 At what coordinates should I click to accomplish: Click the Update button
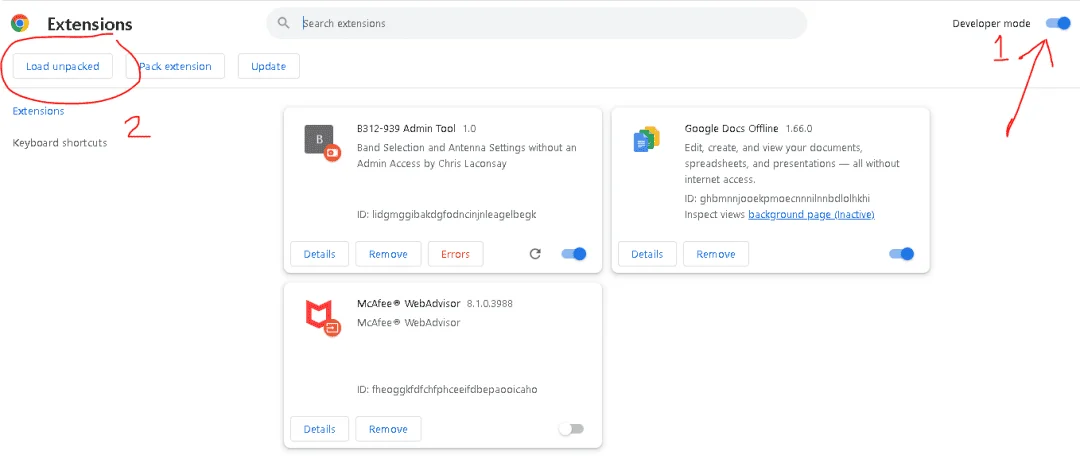pos(269,66)
